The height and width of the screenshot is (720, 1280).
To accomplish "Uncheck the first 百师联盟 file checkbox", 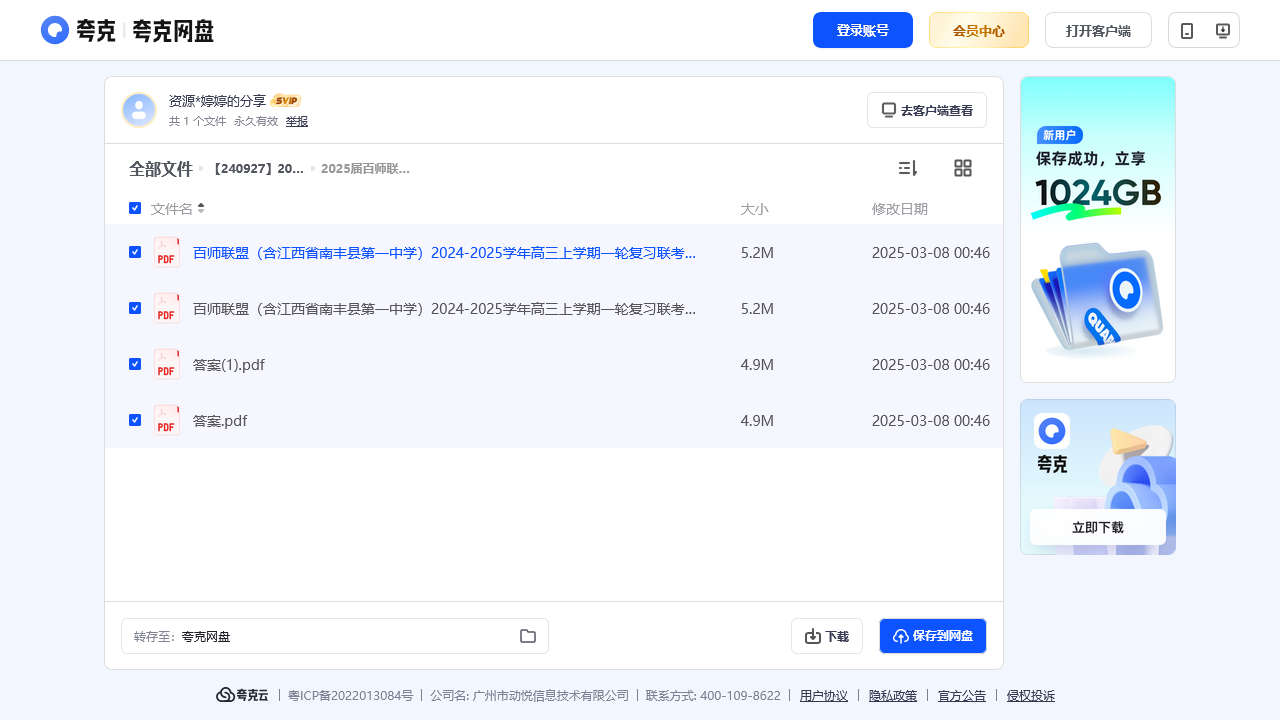I will [x=135, y=252].
